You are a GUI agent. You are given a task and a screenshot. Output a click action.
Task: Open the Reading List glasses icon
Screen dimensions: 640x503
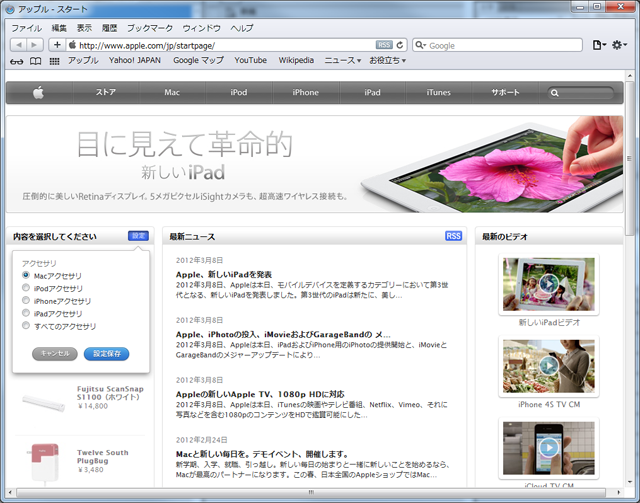coord(16,61)
